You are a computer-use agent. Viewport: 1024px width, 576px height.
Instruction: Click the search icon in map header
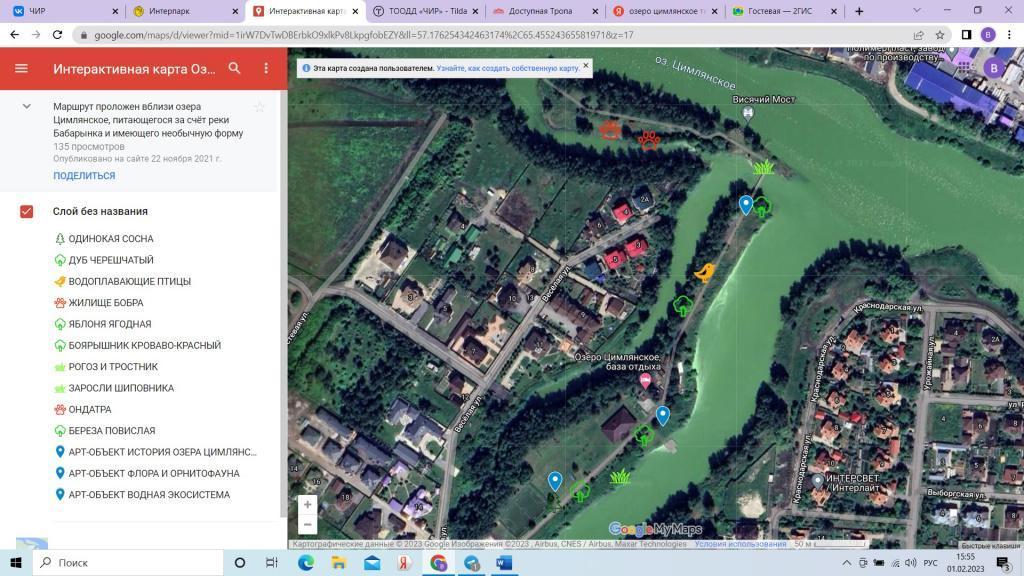click(x=234, y=69)
